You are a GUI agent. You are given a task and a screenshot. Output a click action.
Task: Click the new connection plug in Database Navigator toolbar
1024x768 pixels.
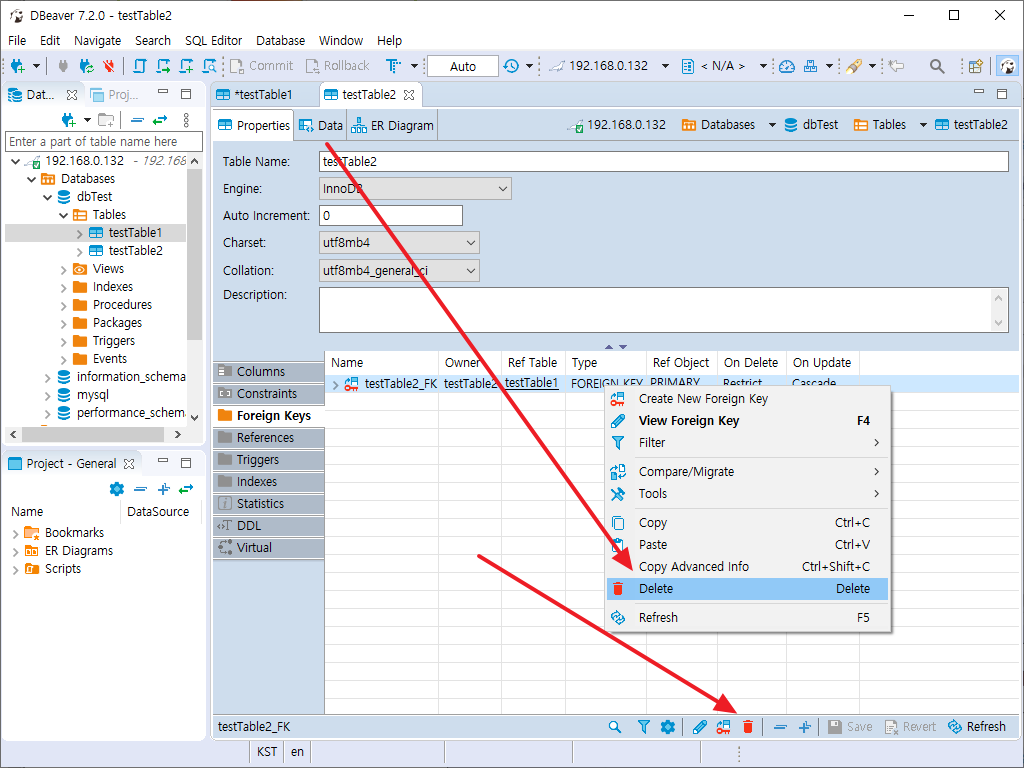pyautogui.click(x=68, y=120)
